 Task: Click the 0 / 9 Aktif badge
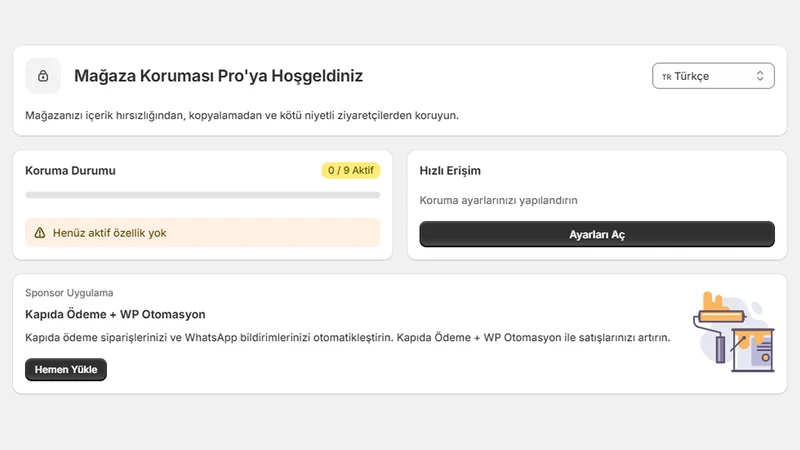tap(351, 170)
